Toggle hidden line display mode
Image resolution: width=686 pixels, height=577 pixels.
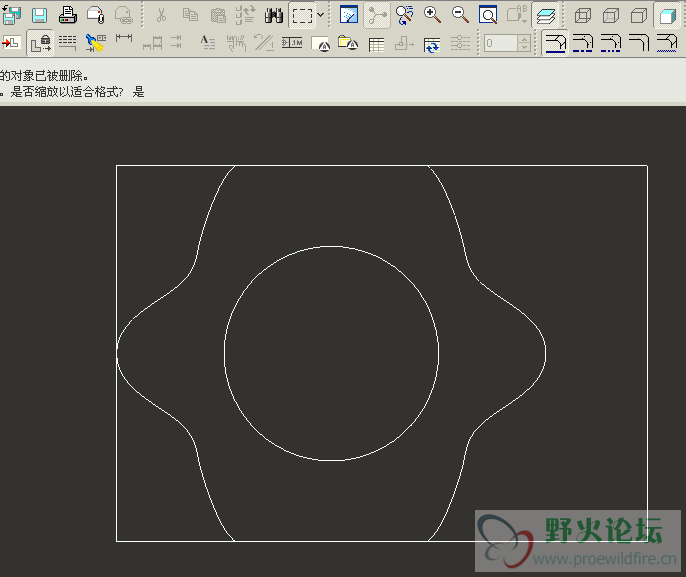click(x=610, y=15)
